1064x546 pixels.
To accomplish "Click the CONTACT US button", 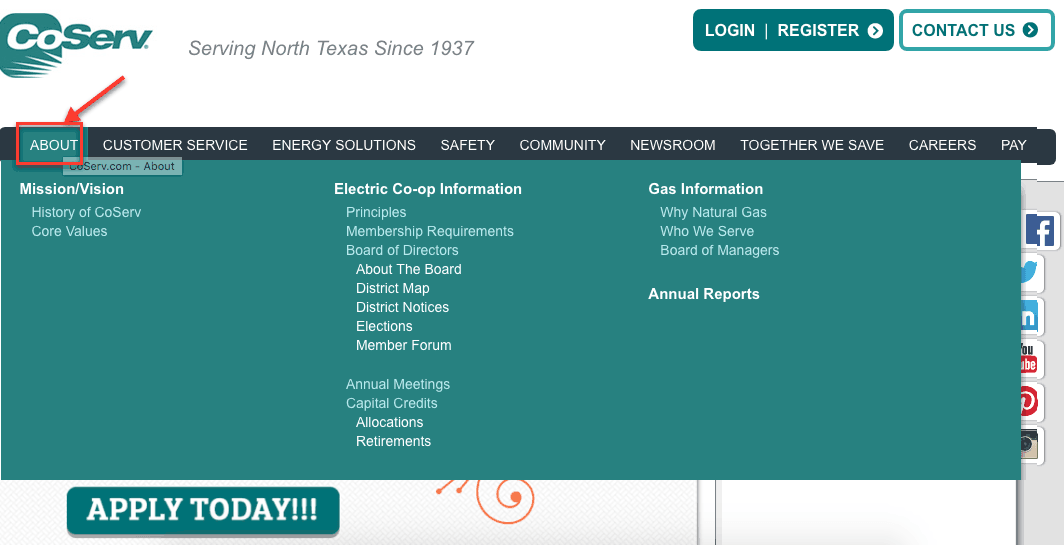I will click(976, 30).
